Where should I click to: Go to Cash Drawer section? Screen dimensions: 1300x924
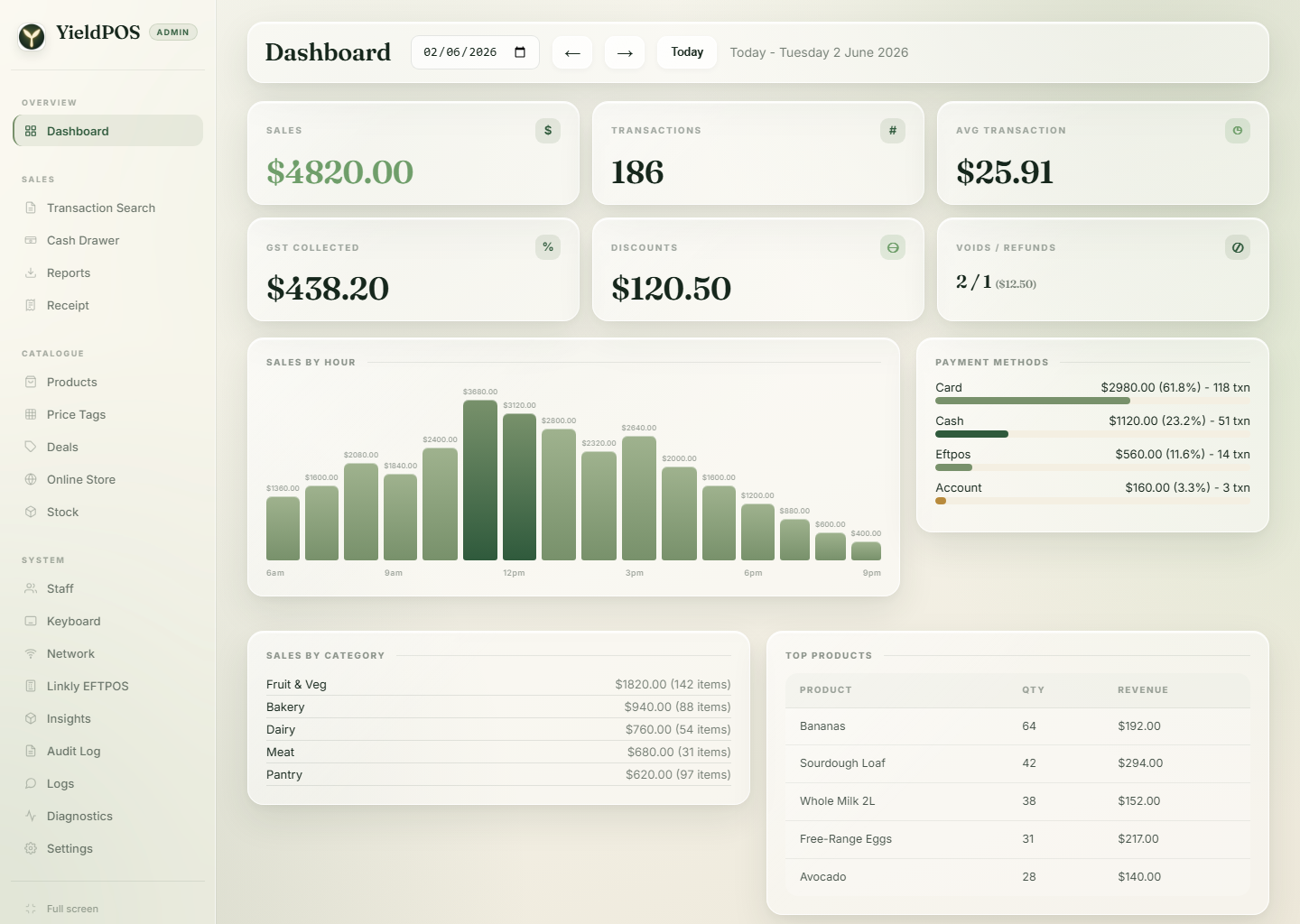[x=107, y=240]
